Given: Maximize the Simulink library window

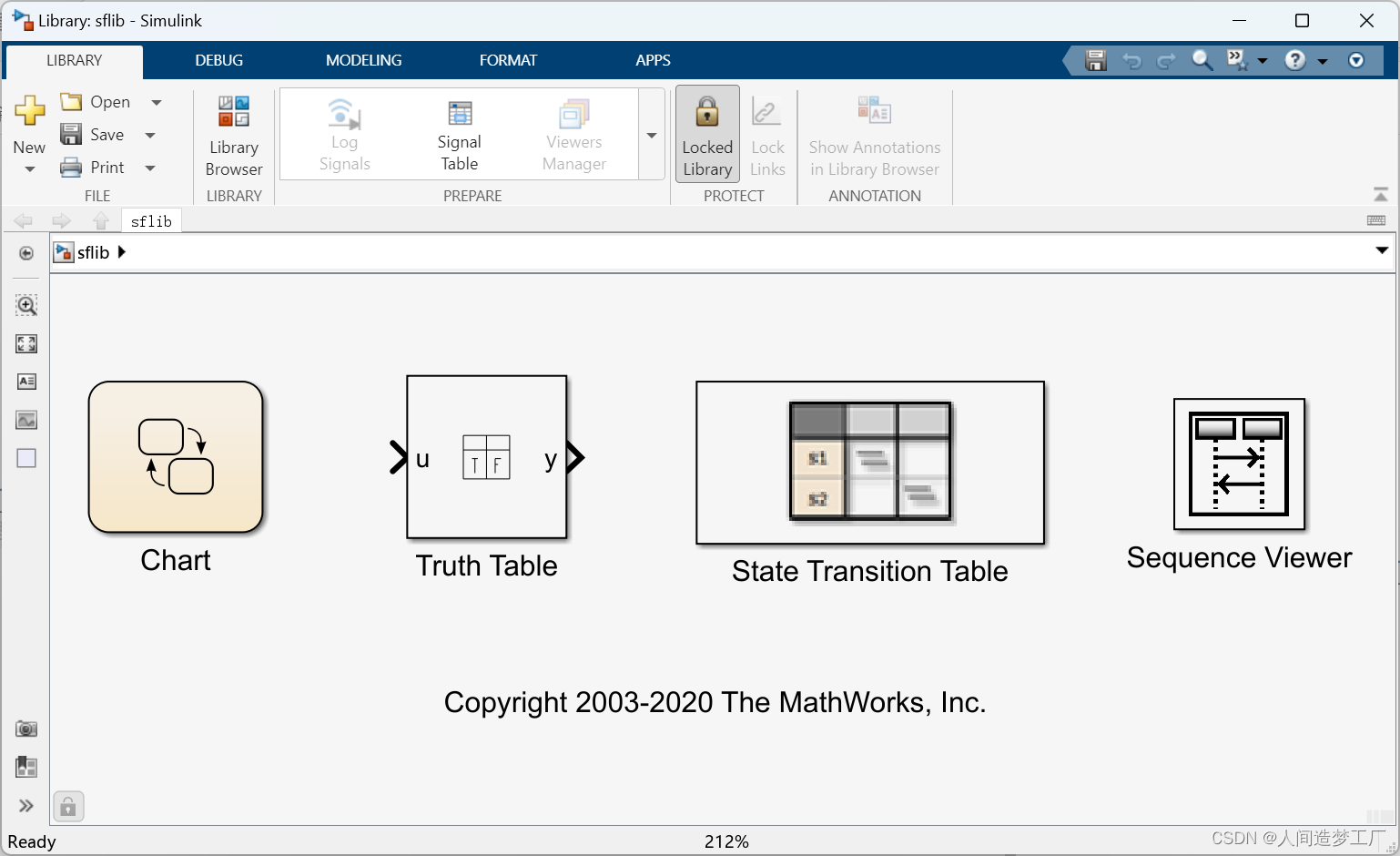Looking at the screenshot, I should (x=1302, y=21).
